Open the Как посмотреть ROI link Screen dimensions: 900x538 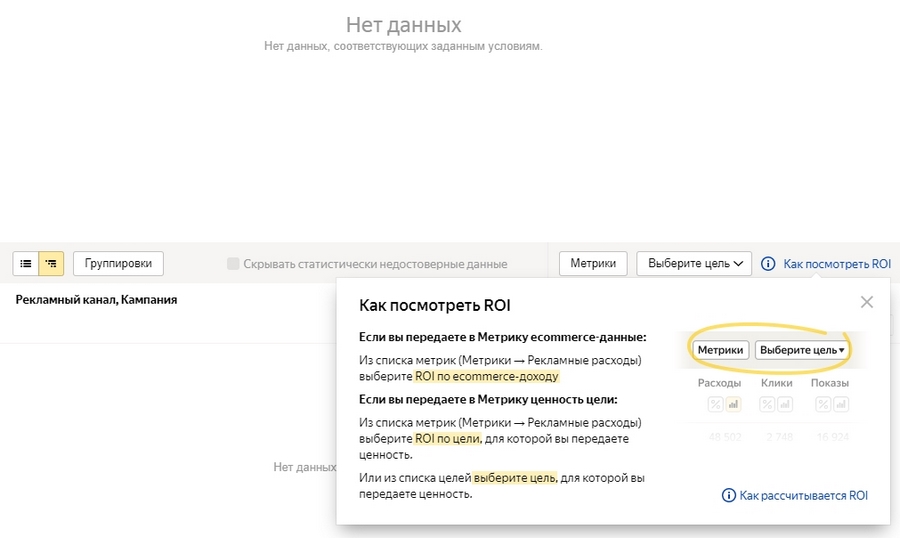click(837, 264)
